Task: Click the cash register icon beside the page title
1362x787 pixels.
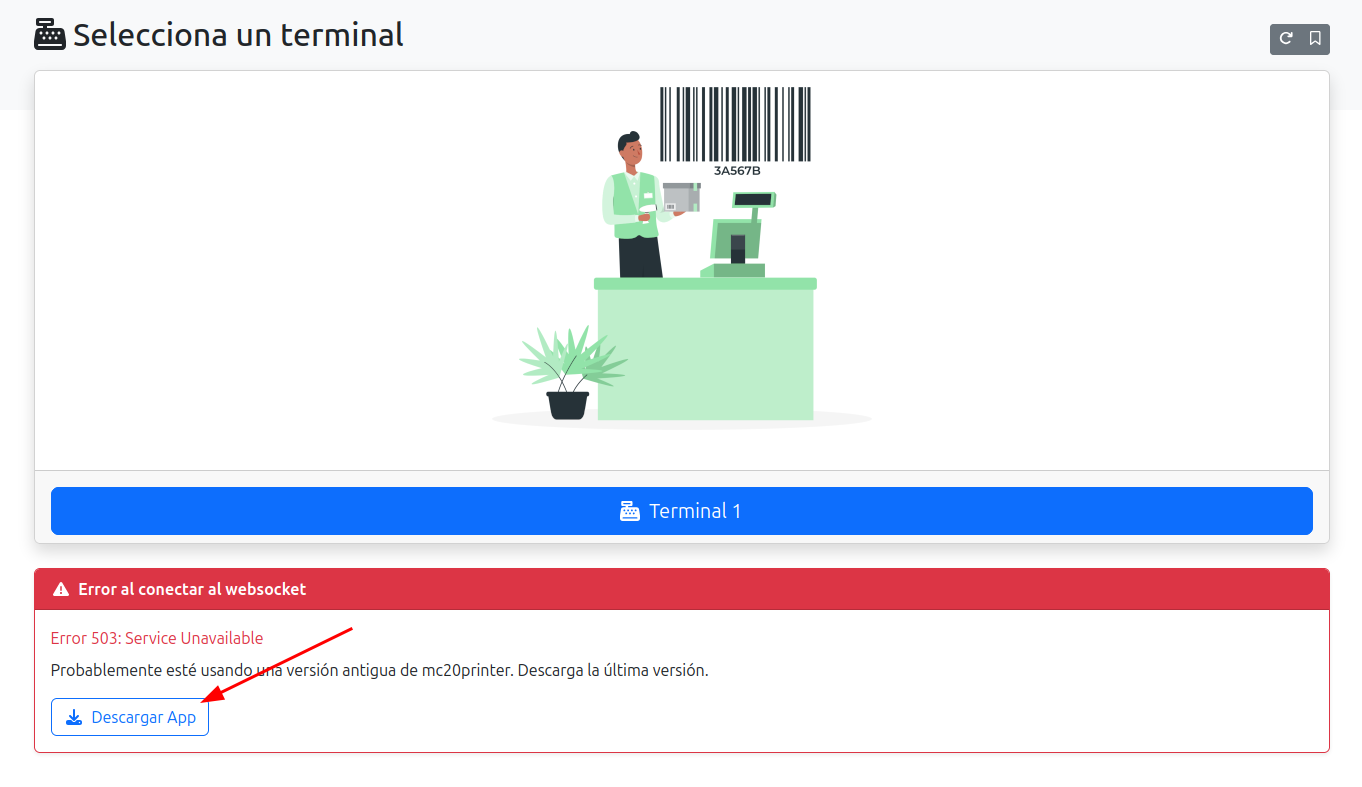Action: 50,35
